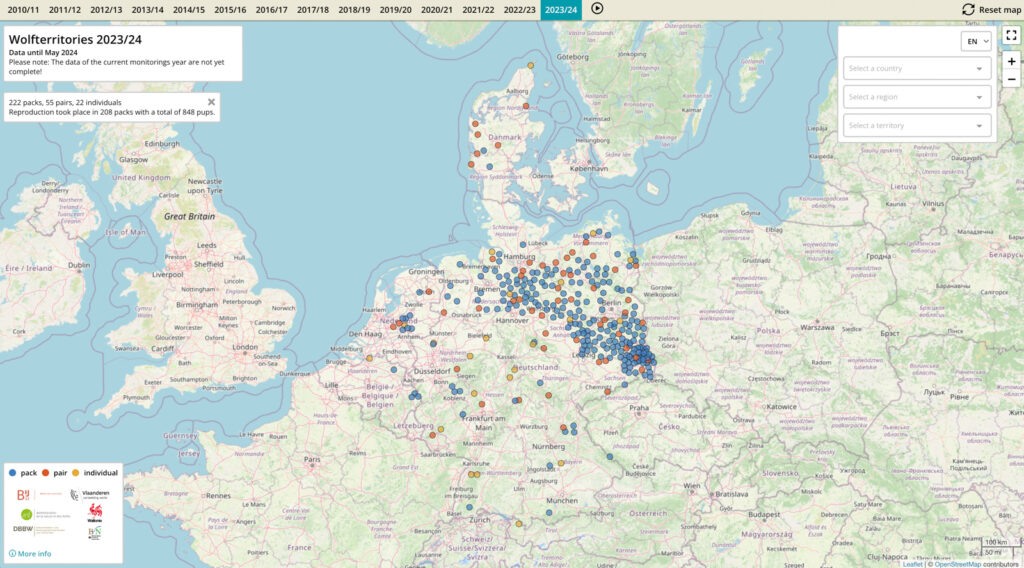Click the red pair legend dot
Screen dimensions: 1024x568
click(46, 473)
